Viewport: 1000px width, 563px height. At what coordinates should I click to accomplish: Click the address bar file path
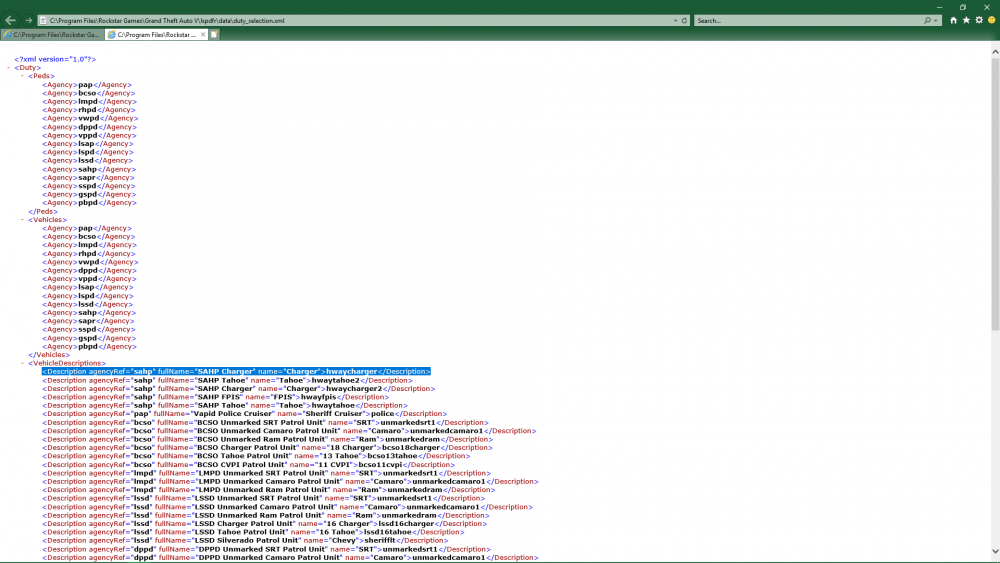point(167,20)
